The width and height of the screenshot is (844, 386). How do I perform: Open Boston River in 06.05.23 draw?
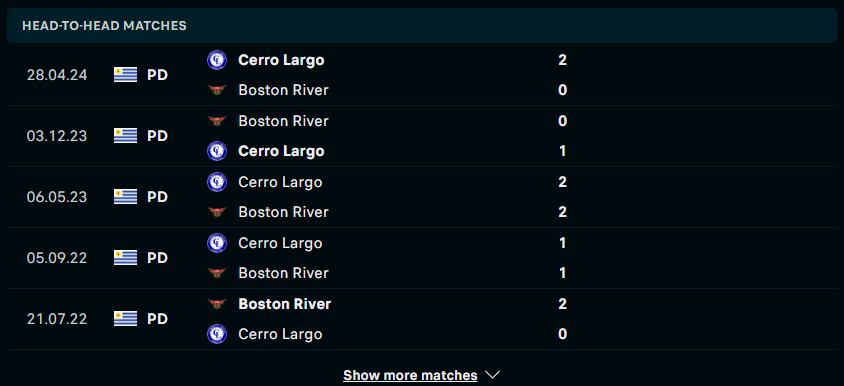tap(283, 212)
